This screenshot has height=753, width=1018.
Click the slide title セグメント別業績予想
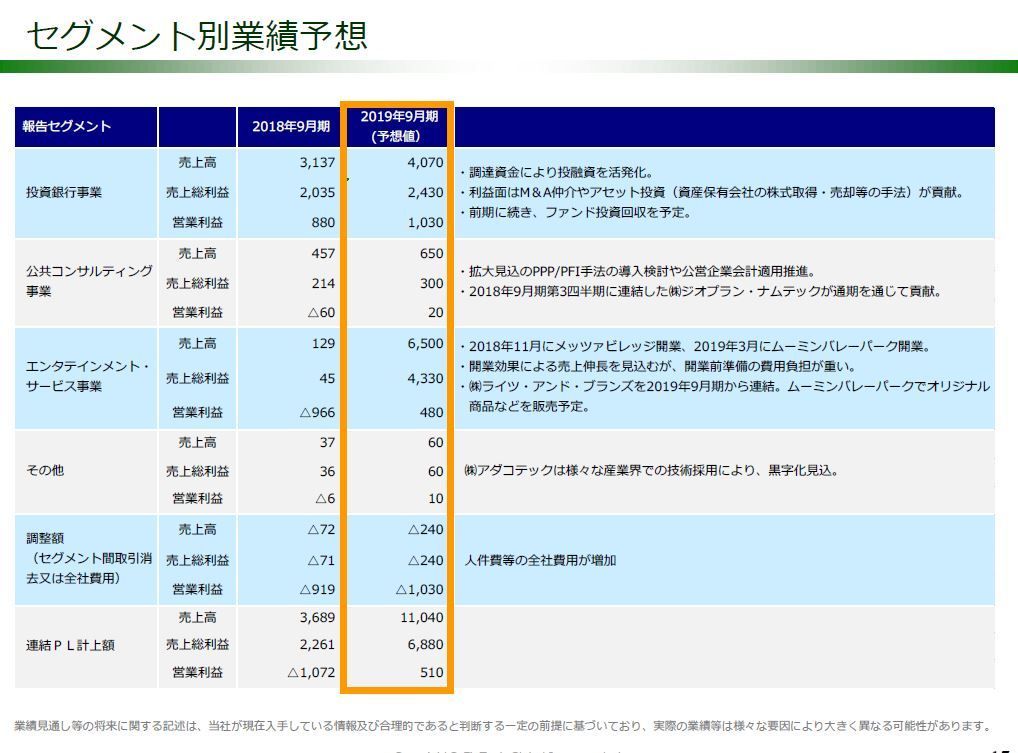pos(196,35)
